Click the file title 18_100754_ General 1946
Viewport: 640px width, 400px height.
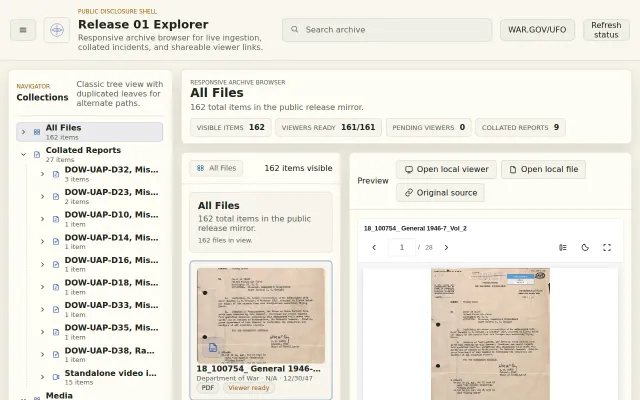click(x=258, y=369)
